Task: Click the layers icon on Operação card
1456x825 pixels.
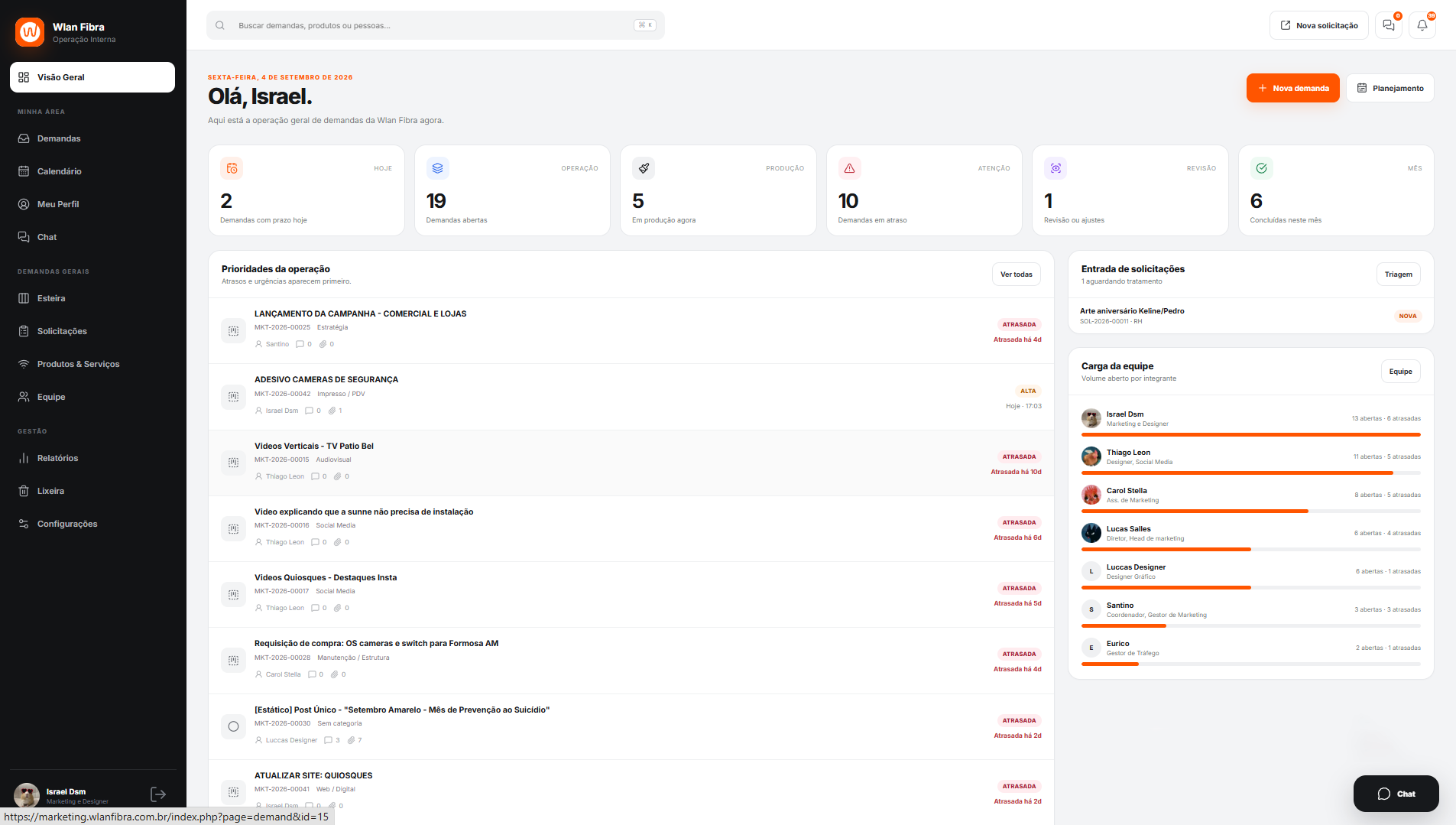Action: tap(437, 168)
